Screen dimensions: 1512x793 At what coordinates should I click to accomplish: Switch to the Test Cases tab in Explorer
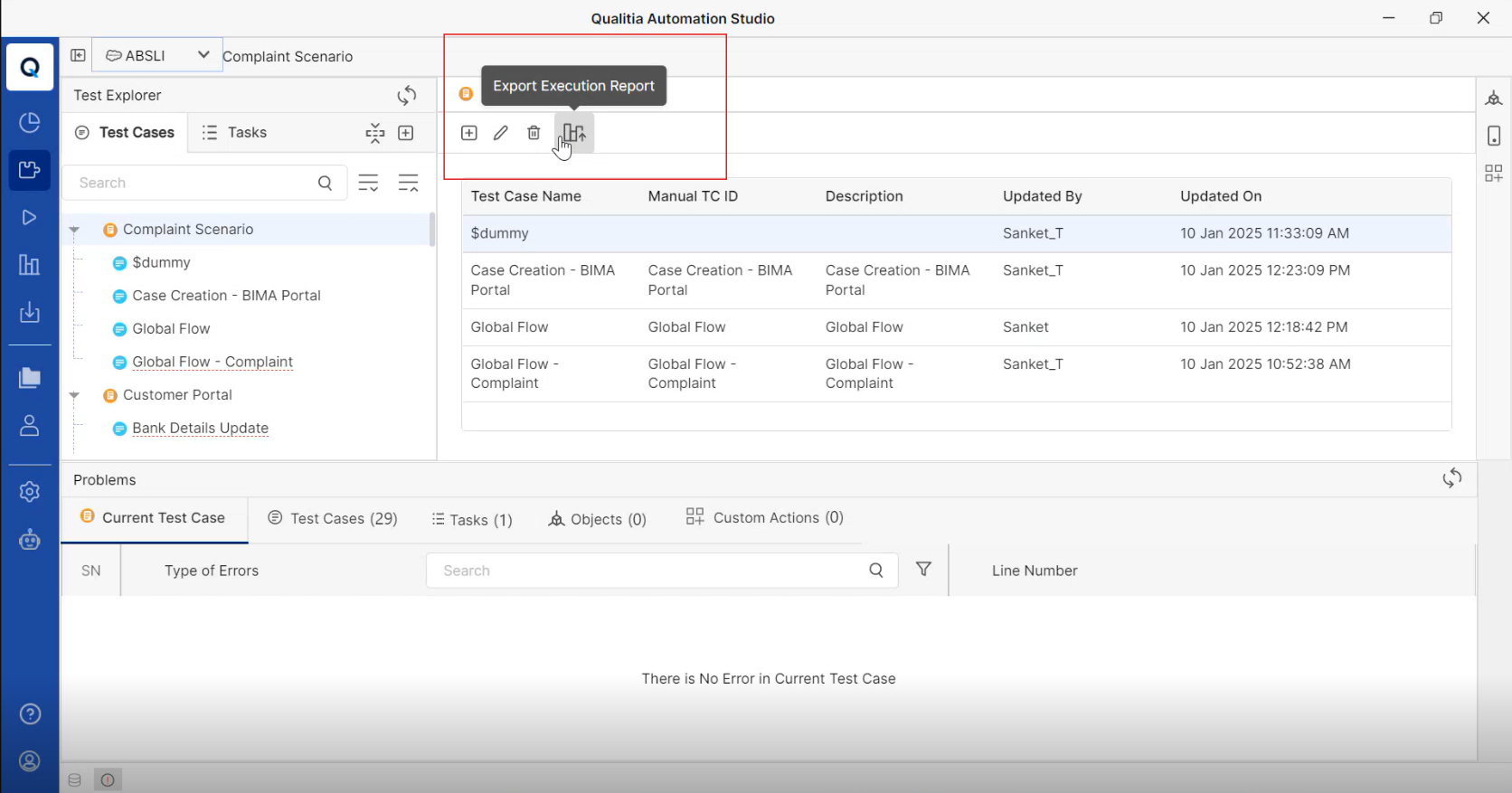125,133
